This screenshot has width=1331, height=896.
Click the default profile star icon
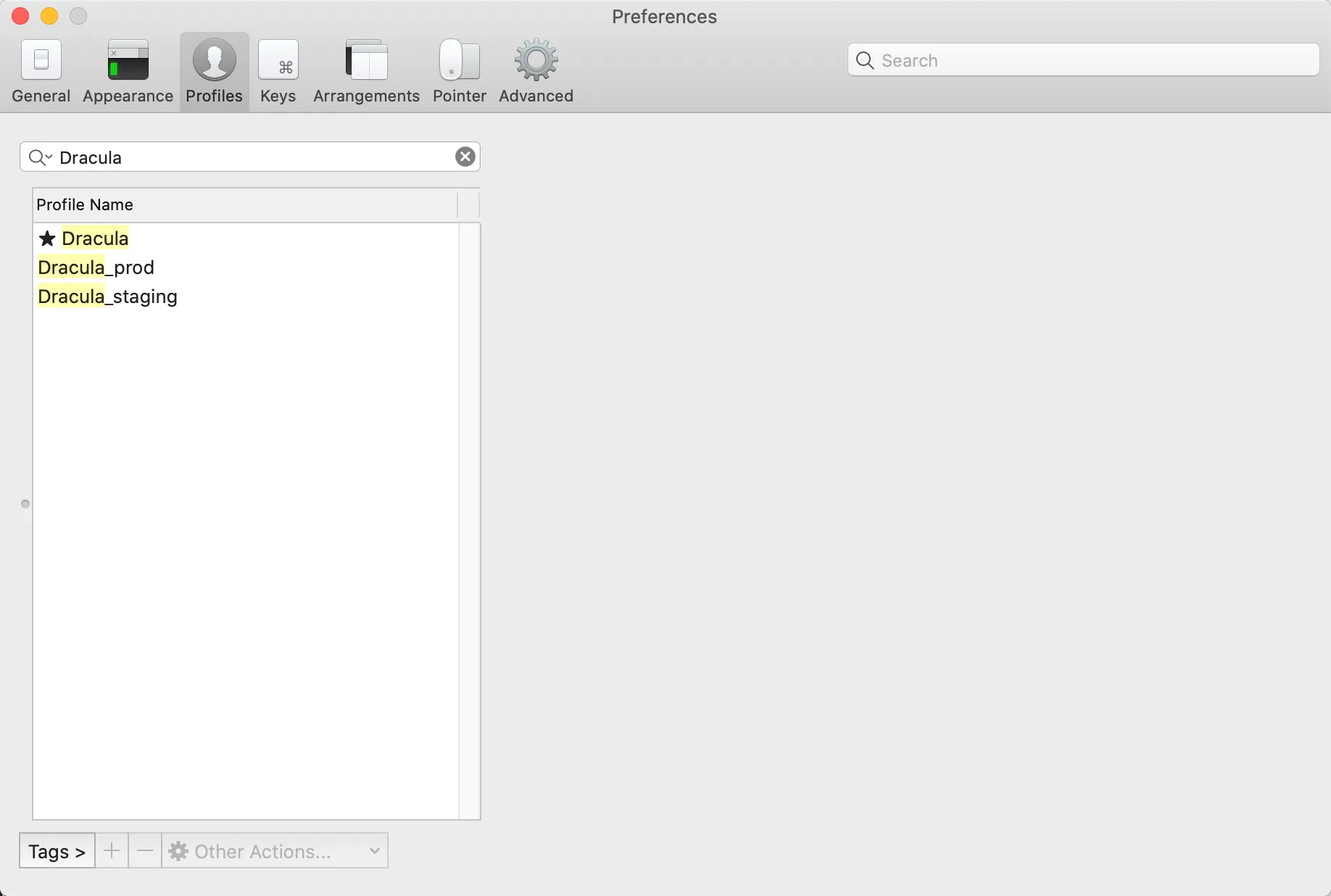(47, 238)
